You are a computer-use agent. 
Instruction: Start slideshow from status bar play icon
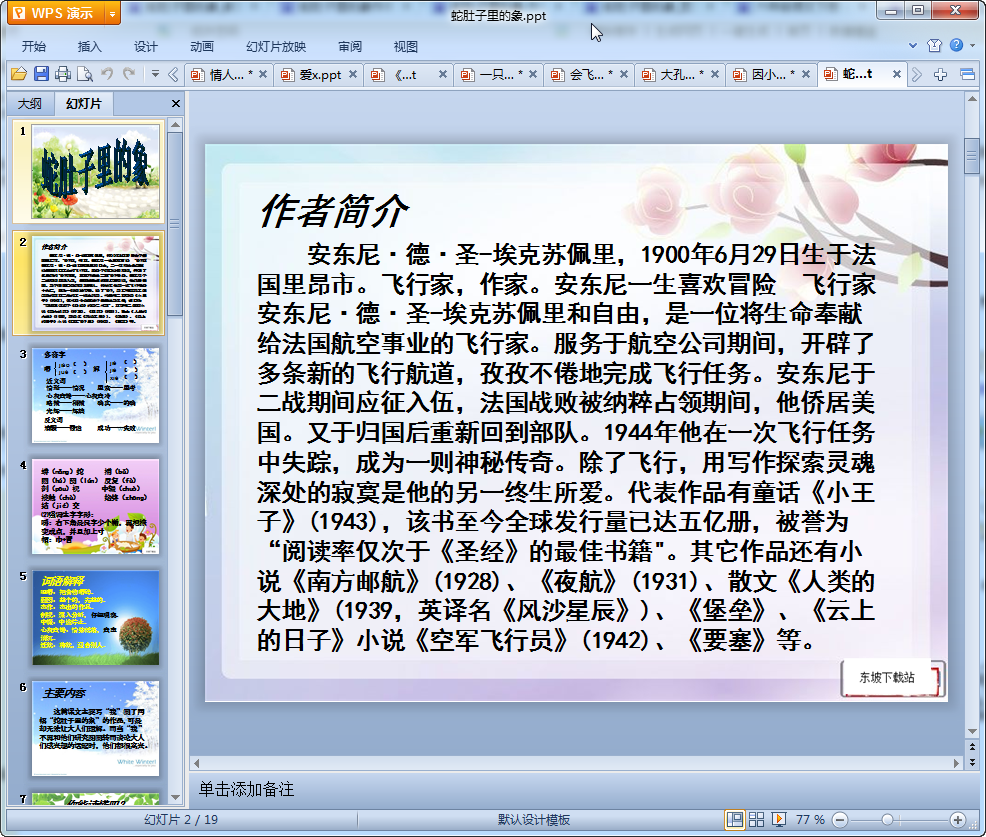(778, 819)
